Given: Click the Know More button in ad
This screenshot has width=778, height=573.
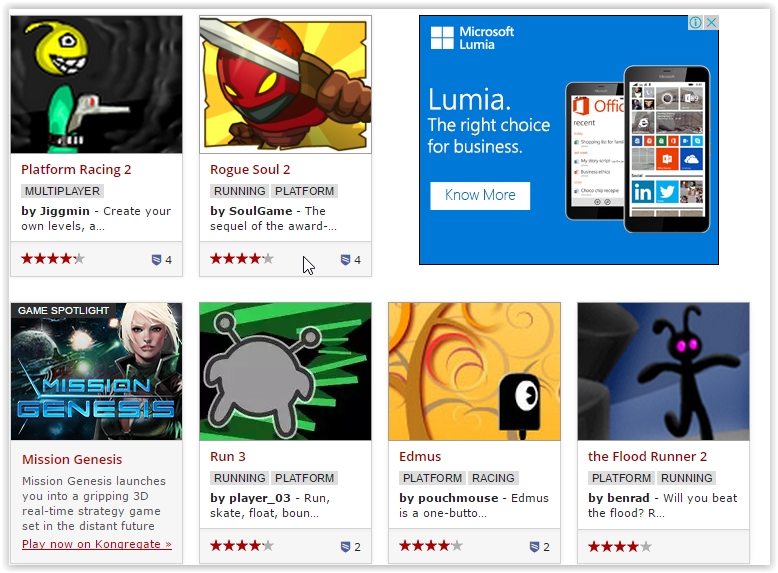Looking at the screenshot, I should [480, 195].
